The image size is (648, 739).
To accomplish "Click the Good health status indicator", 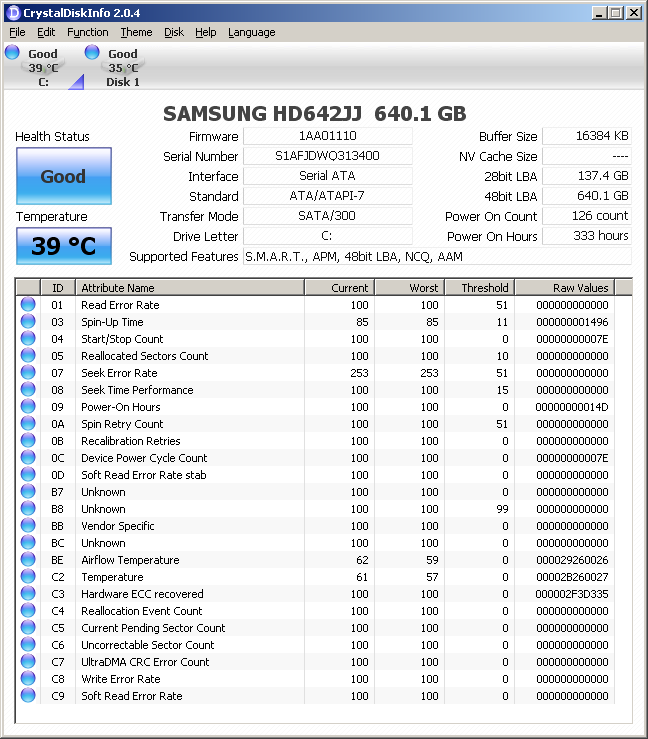I will click(64, 176).
